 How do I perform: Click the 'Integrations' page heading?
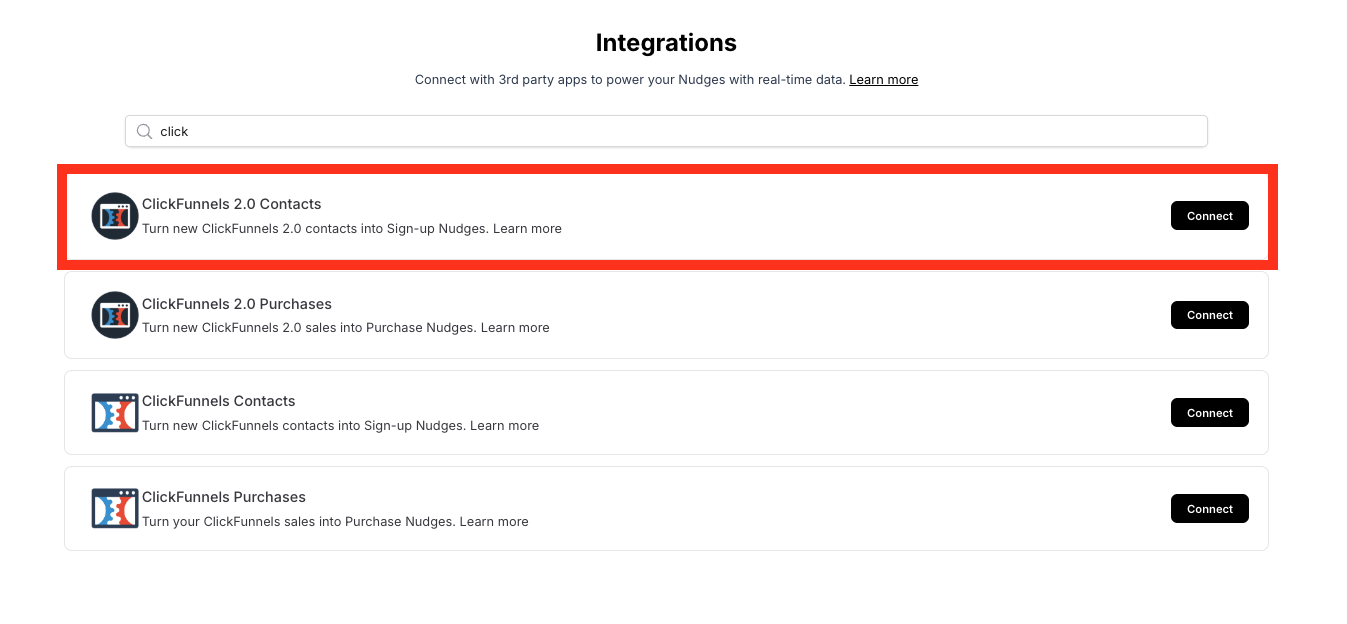(x=666, y=43)
